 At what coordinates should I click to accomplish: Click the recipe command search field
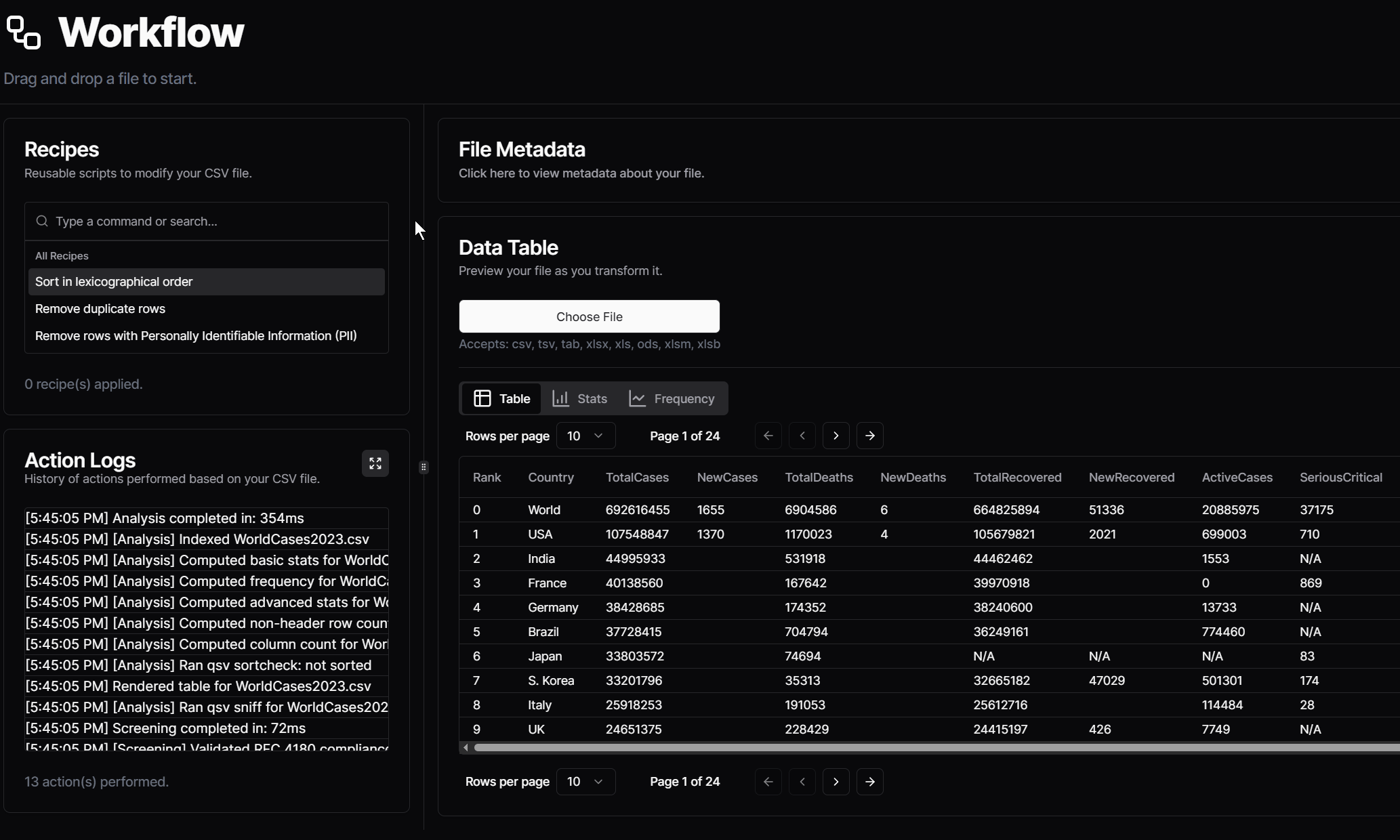217,222
